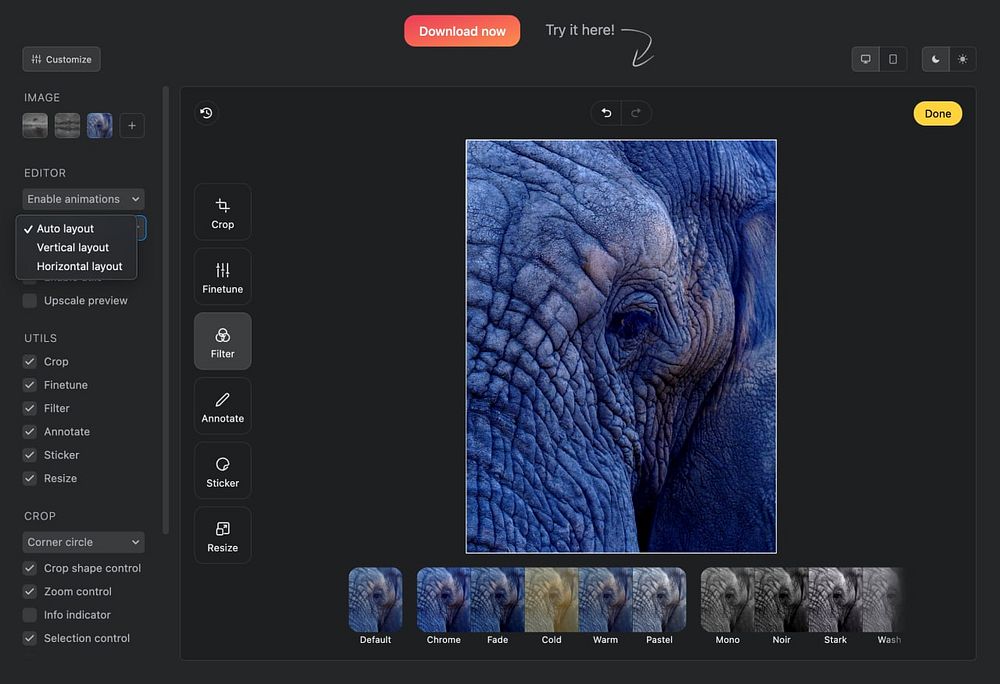Click the revert history icon
The height and width of the screenshot is (684, 1000).
point(206,113)
